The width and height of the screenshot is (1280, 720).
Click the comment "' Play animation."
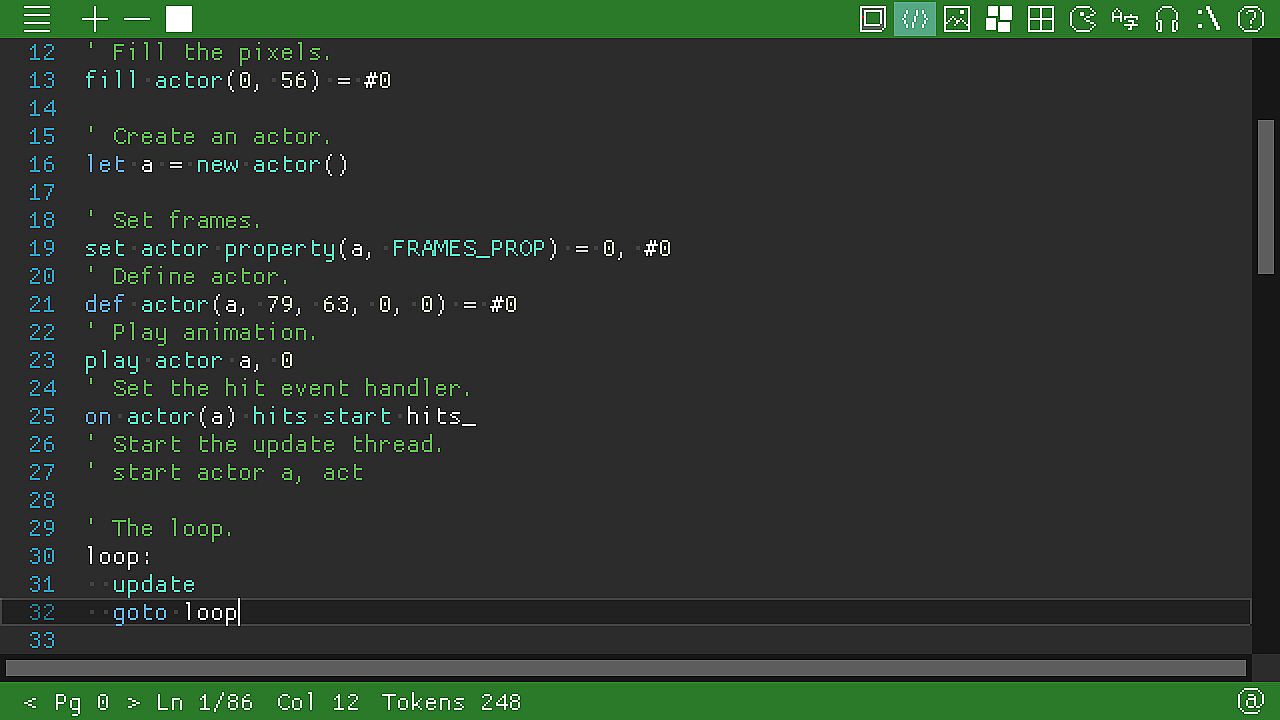point(201,332)
